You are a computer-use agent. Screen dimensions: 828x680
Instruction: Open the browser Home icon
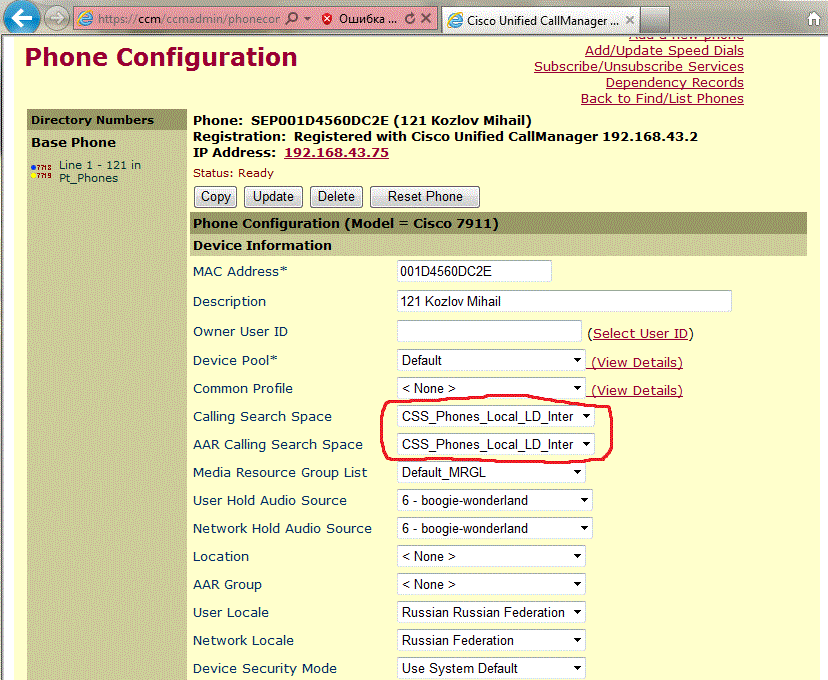(x=813, y=19)
